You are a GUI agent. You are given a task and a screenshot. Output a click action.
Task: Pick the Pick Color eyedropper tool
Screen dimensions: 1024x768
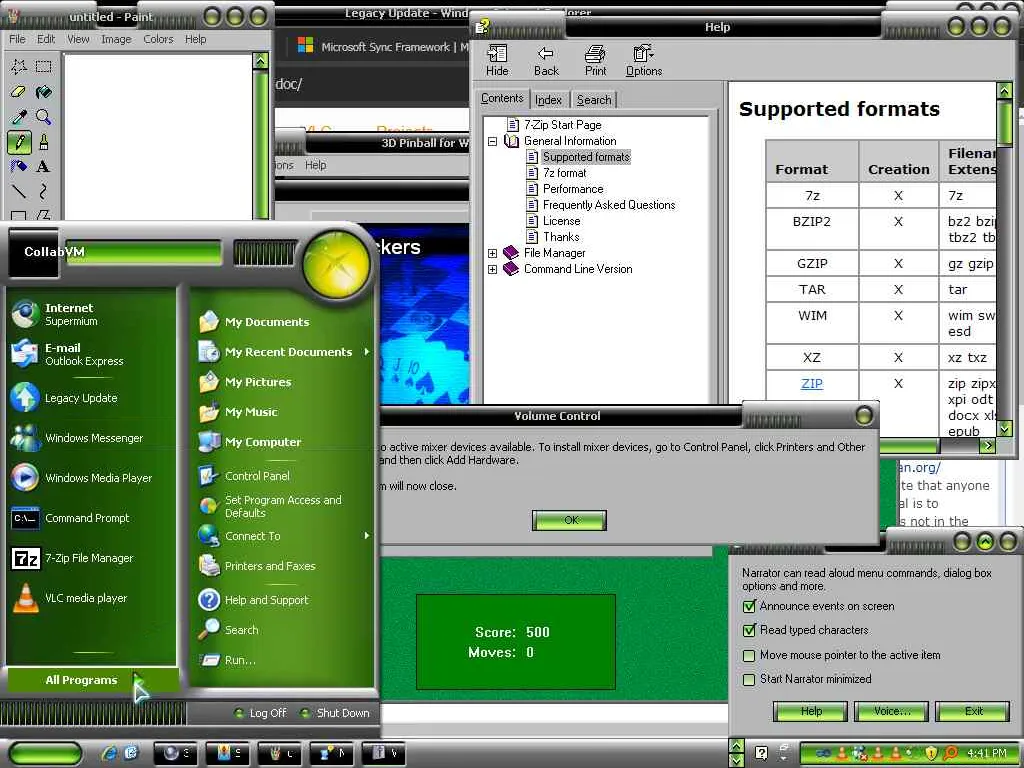18,117
